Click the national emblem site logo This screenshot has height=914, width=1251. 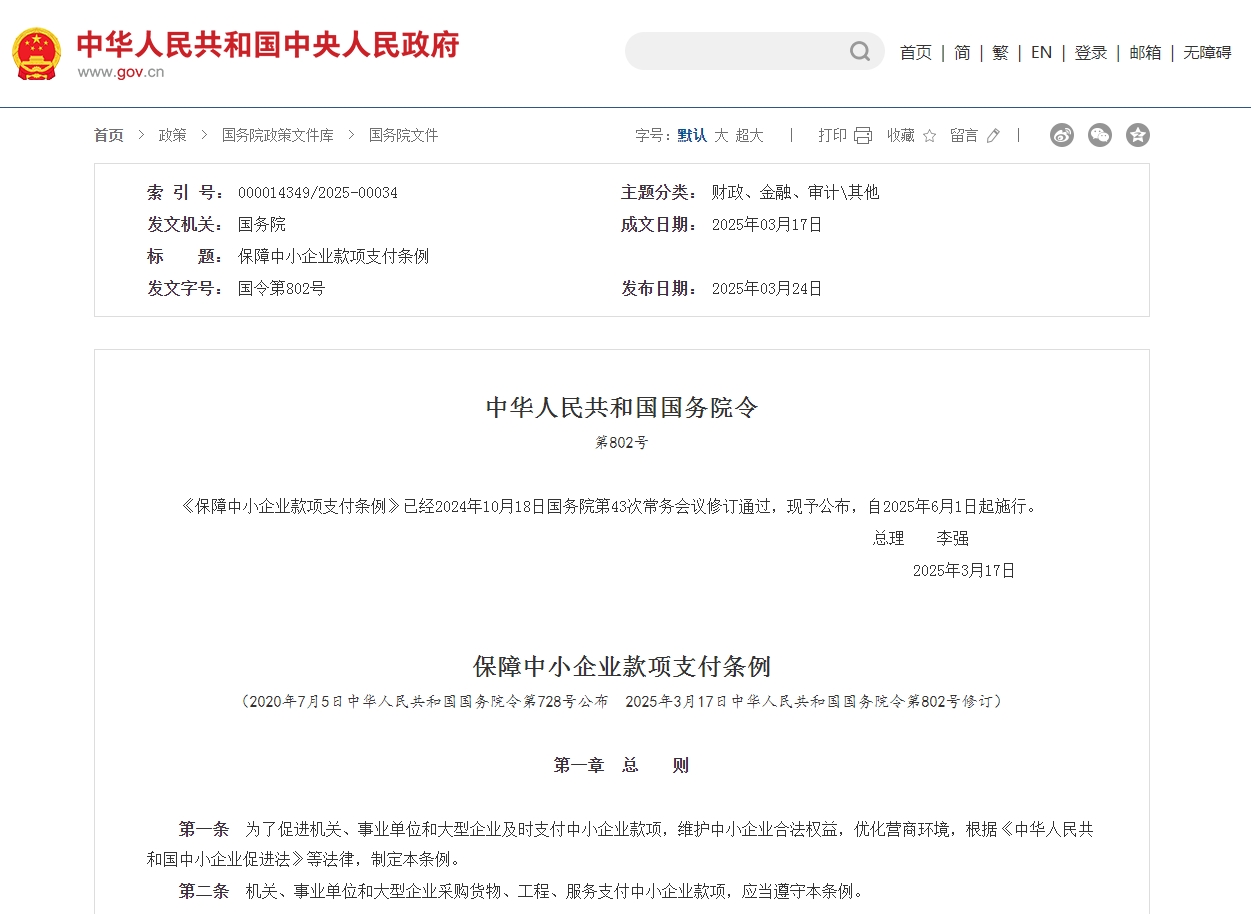point(36,52)
